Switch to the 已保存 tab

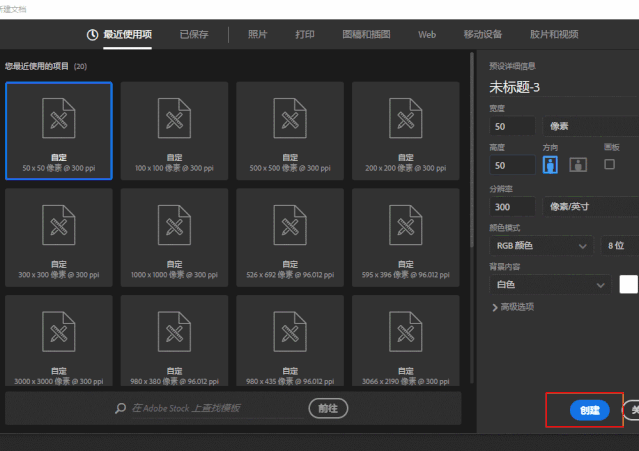point(194,35)
